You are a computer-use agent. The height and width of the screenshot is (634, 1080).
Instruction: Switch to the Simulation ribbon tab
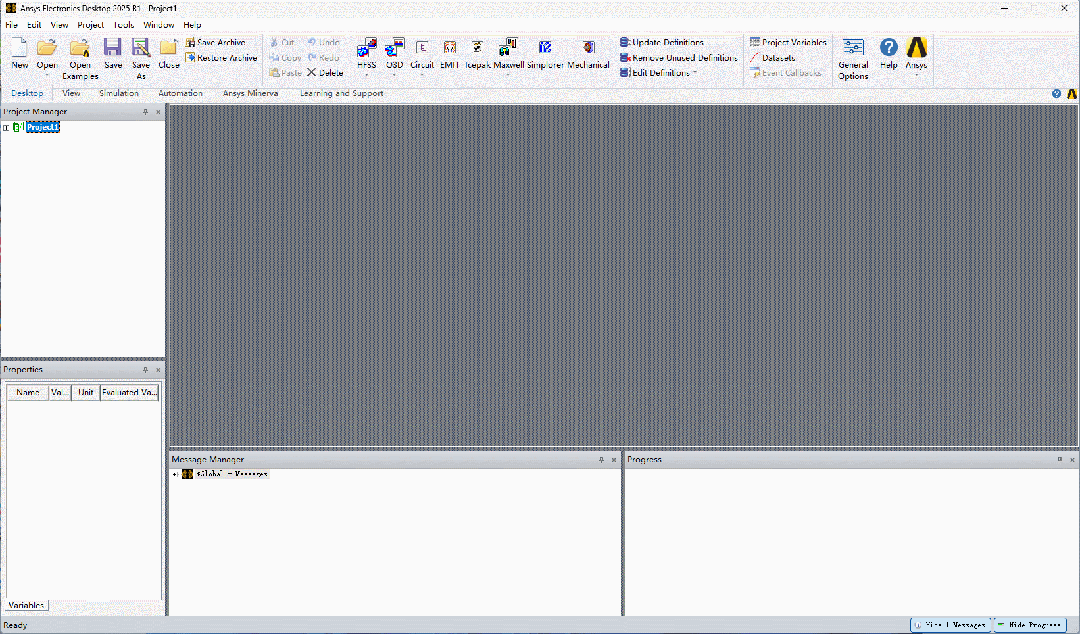tap(118, 93)
